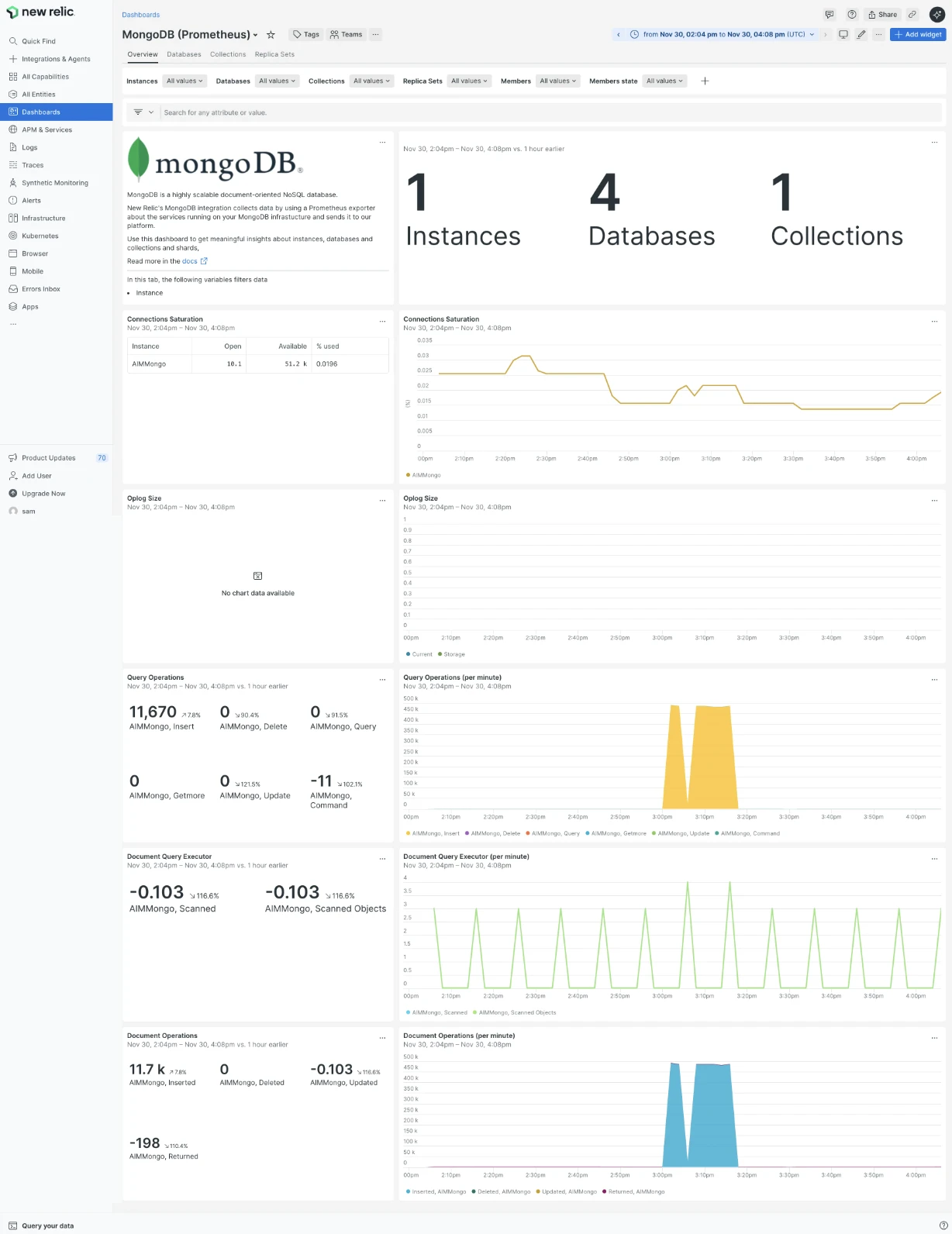Open dashboard options ellipsis beside pencil
952x1234 pixels.
point(878,34)
